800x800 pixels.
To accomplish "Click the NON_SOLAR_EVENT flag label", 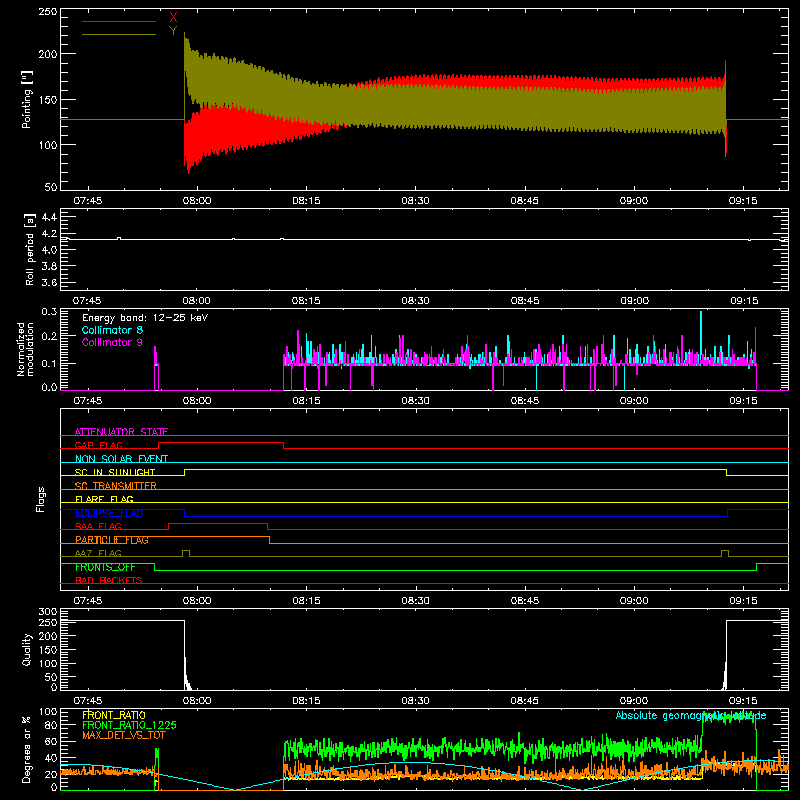I will click(121, 459).
